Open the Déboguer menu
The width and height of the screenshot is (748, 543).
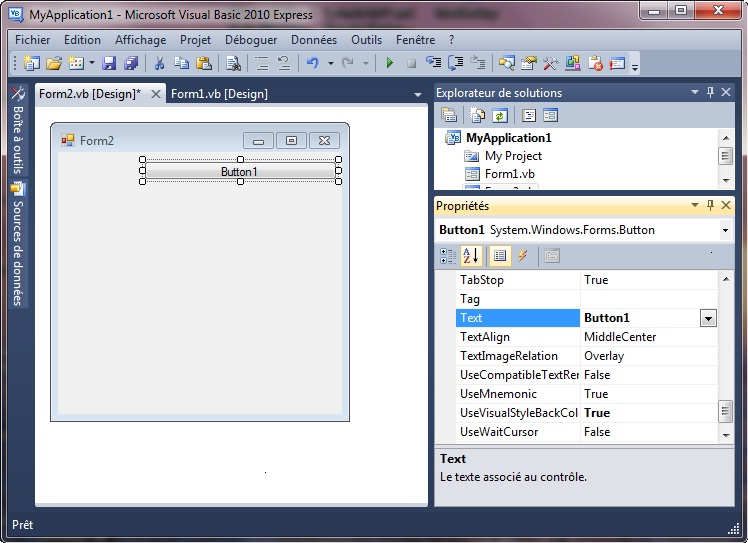coord(251,40)
